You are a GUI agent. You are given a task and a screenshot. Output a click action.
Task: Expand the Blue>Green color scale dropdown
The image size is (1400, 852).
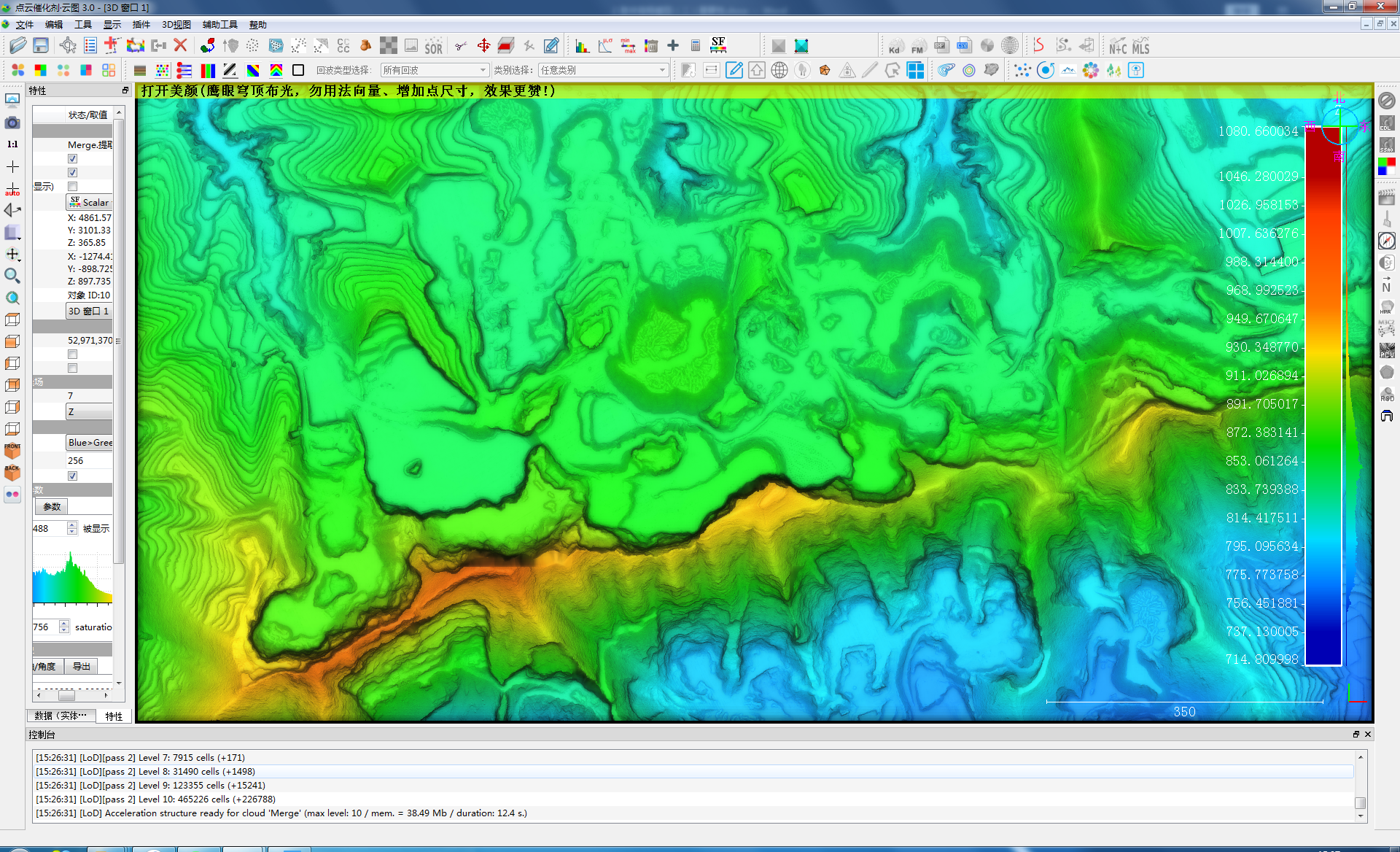(89, 443)
